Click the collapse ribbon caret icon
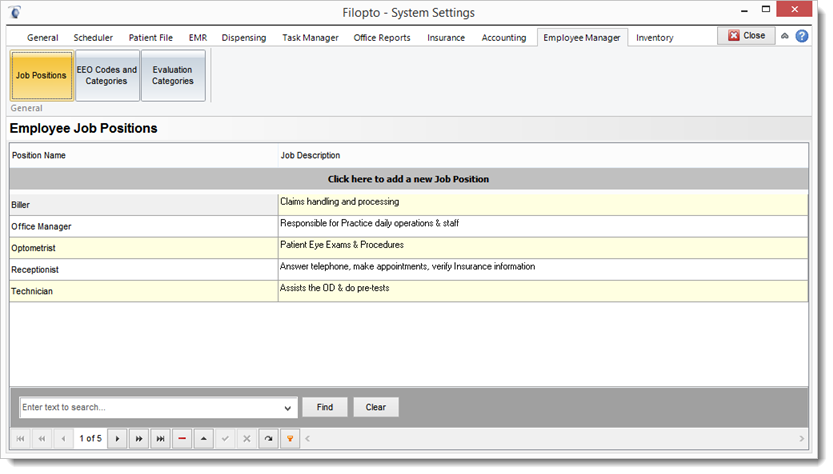 pos(785,36)
